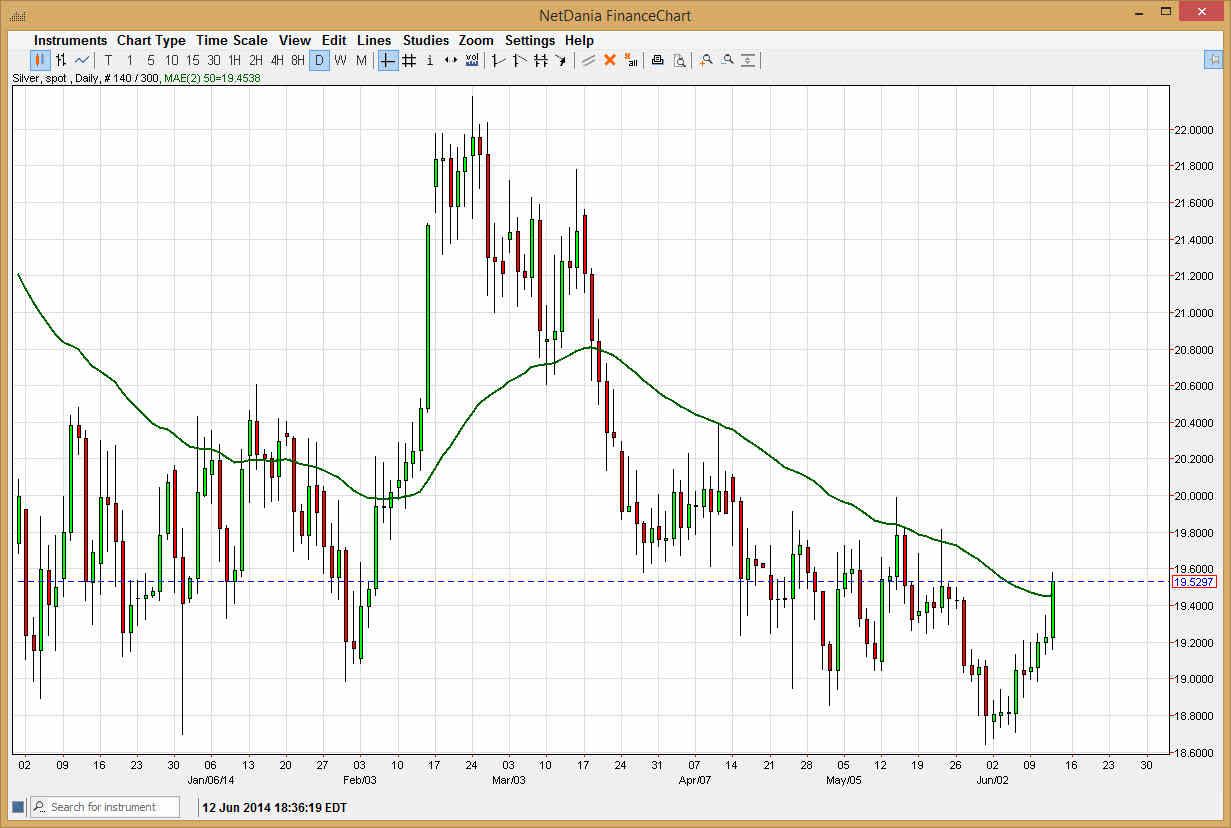Click the zoom in magnifier icon
1231x828 pixels.
[705, 60]
